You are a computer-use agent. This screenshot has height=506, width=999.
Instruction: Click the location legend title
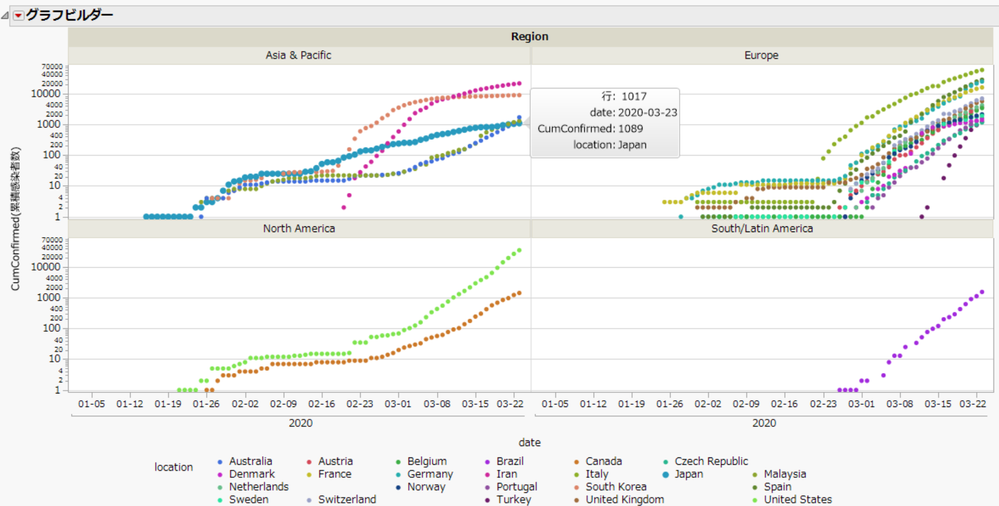tap(173, 467)
